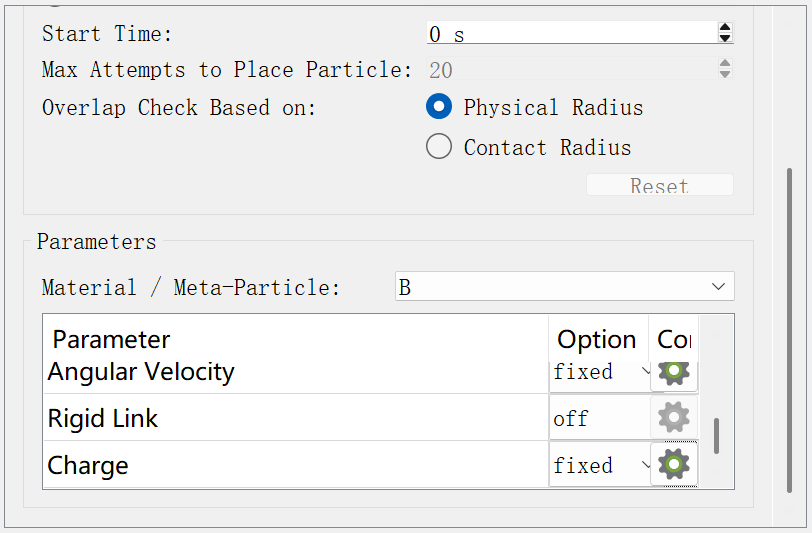This screenshot has height=533, width=812.
Task: Open the Angular Velocity configuration gear
Action: point(674,372)
